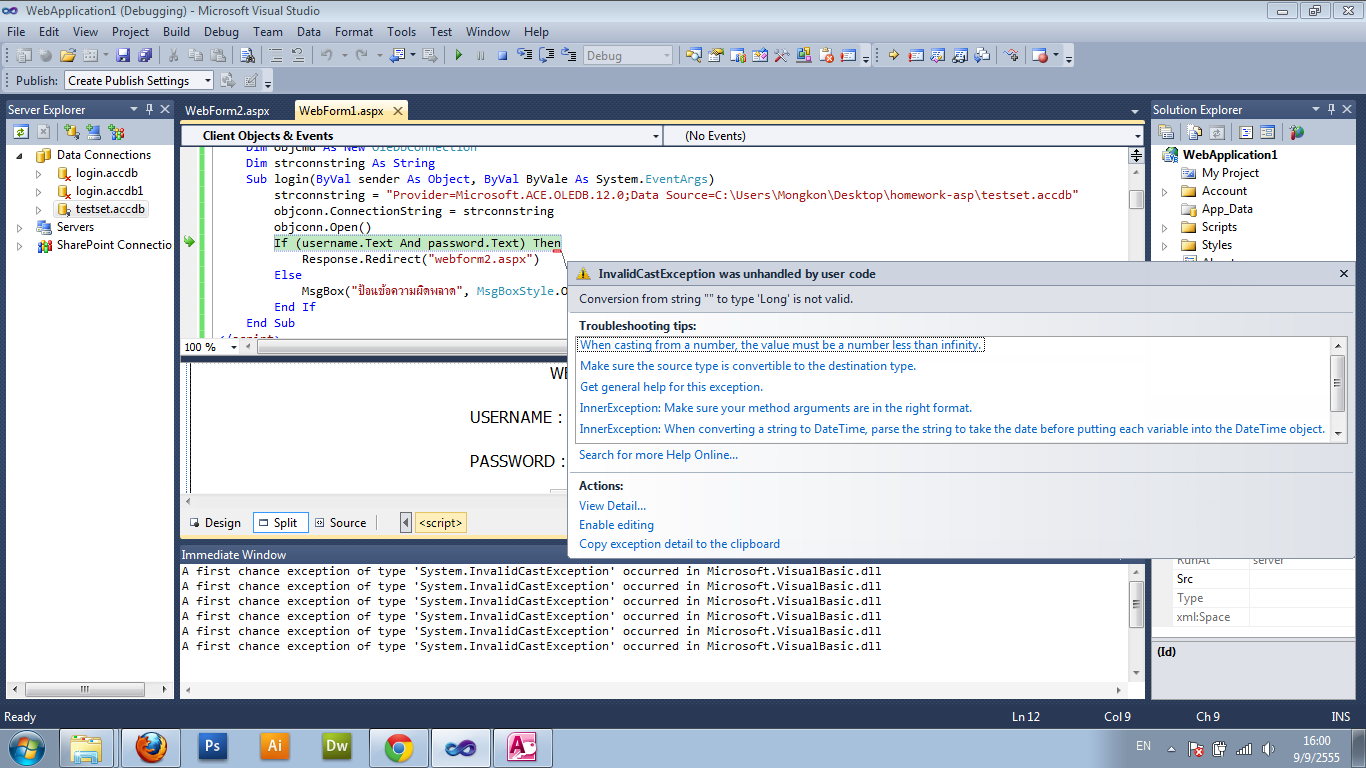The width and height of the screenshot is (1366, 768).
Task: Click the Step Out debug icon
Action: click(x=569, y=56)
